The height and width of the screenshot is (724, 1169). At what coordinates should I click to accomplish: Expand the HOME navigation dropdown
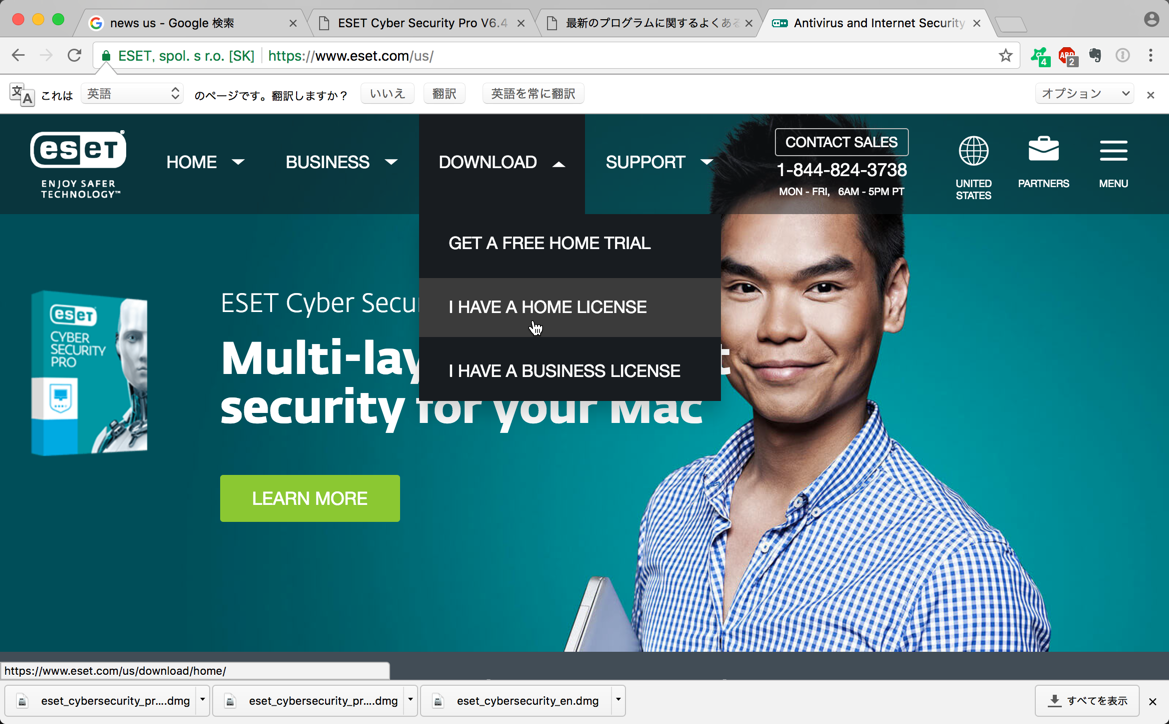coord(205,162)
